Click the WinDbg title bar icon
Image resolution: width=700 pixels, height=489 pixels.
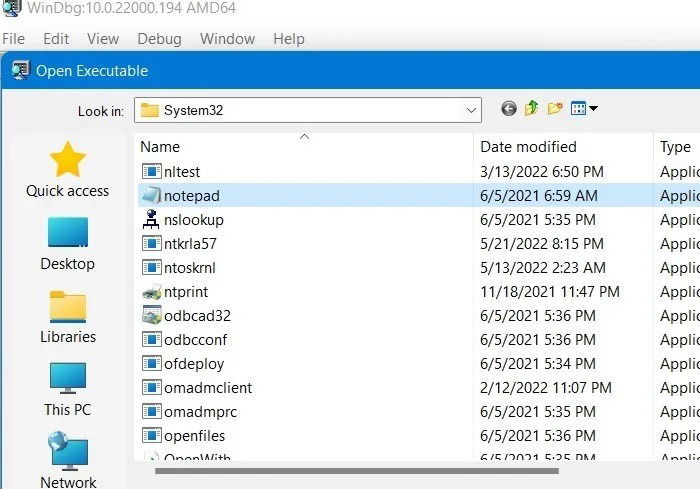pyautogui.click(x=11, y=8)
